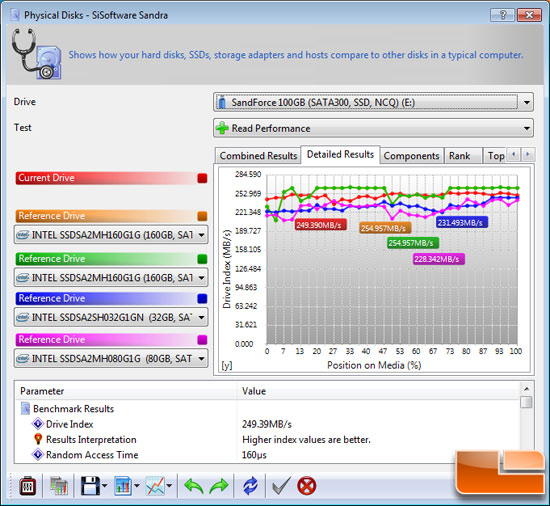Viewport: 550px width, 506px height.
Task: Select the Benchmark Results row
Action: pyautogui.click(x=268, y=409)
